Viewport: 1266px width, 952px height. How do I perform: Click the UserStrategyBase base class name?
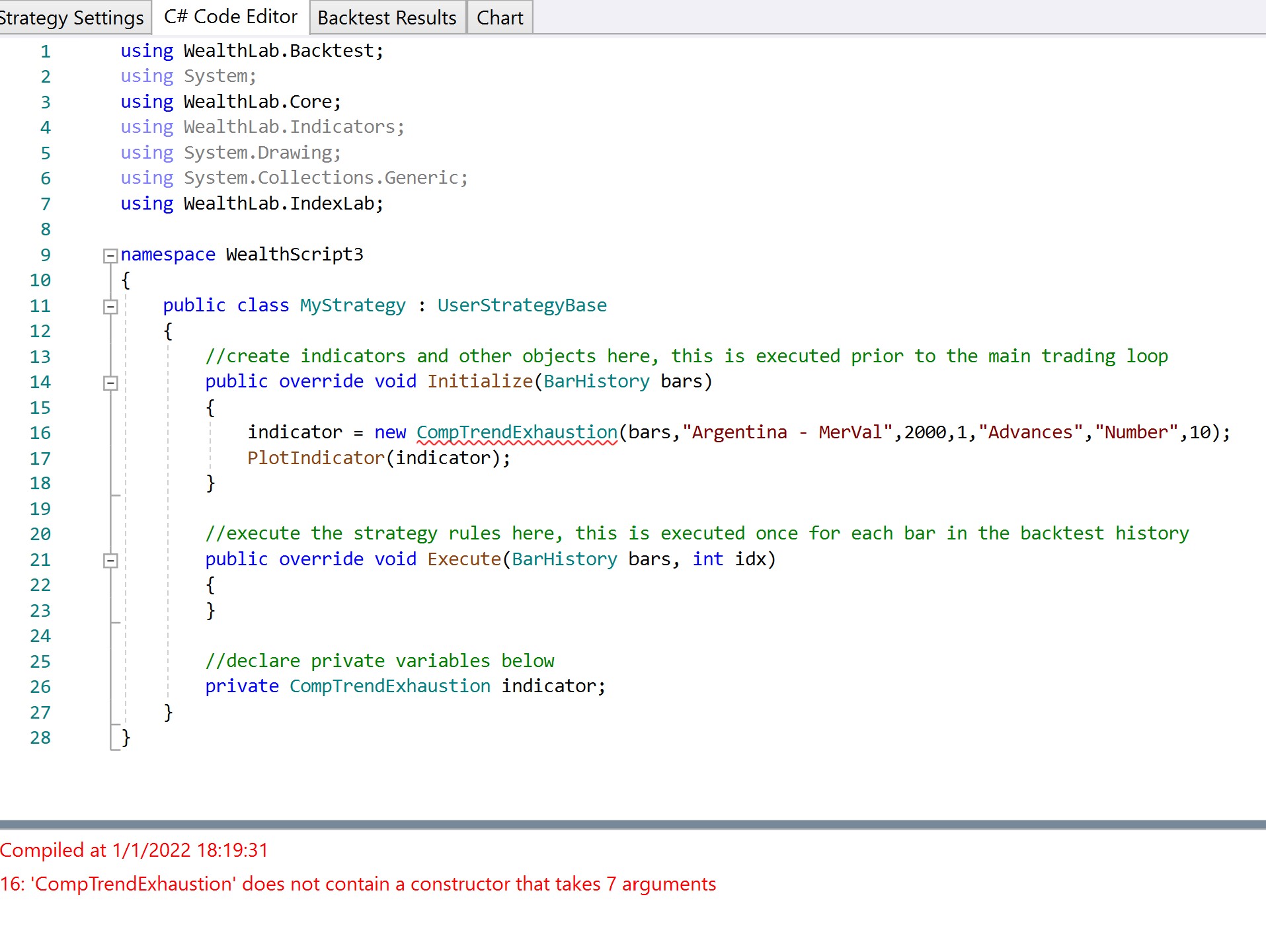[x=522, y=305]
